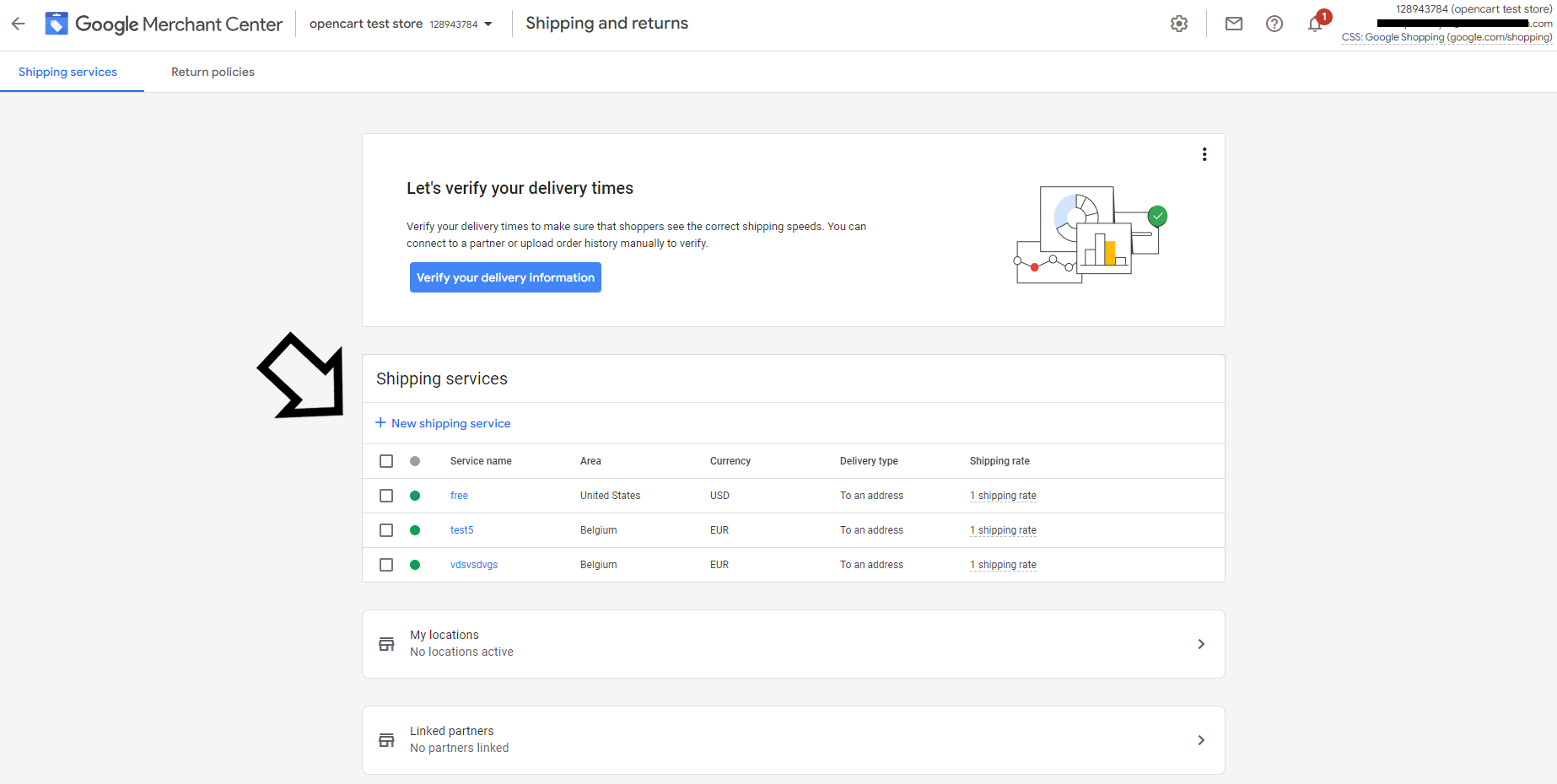
Task: Open the opencart test store account switcher
Action: point(401,23)
